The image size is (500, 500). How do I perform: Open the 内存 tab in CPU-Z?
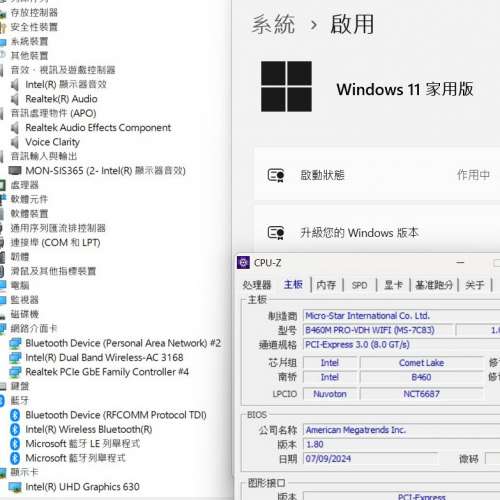326,285
